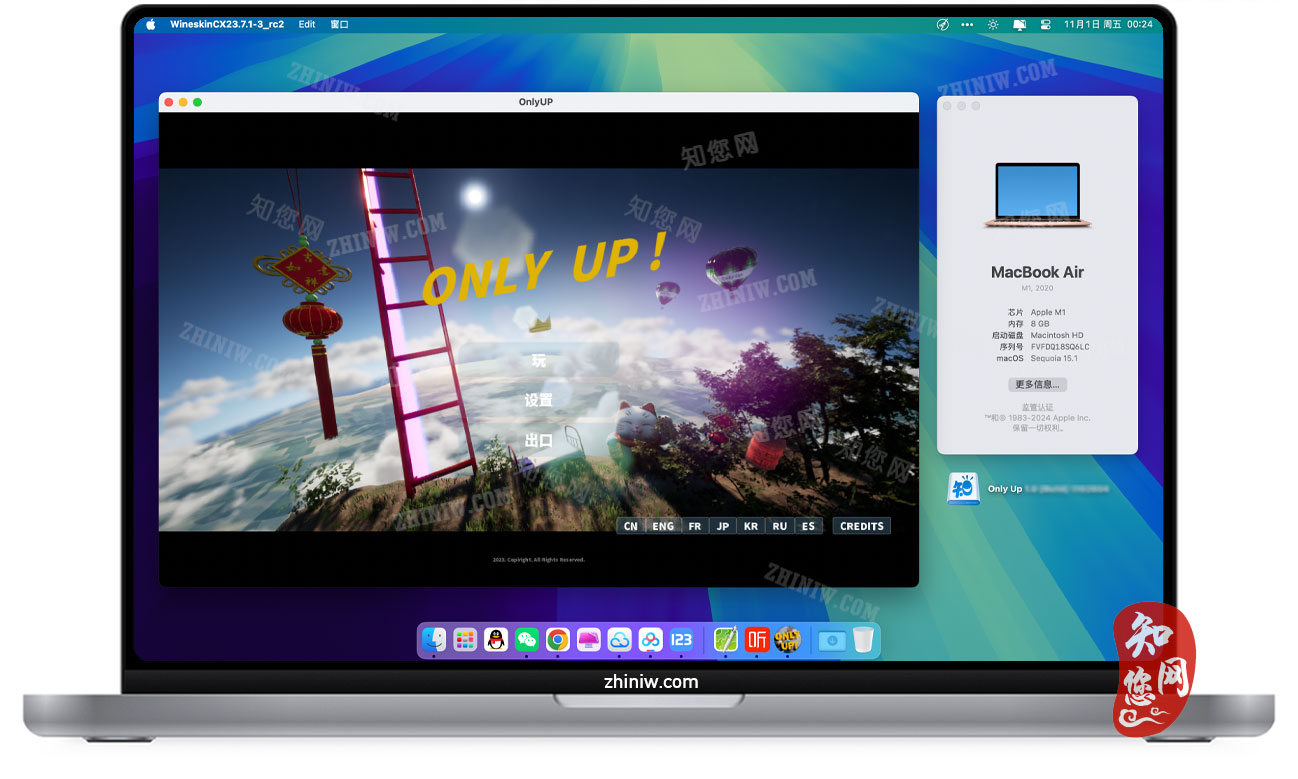Open the CREDITS screen
The height and width of the screenshot is (779, 1298).
click(862, 526)
